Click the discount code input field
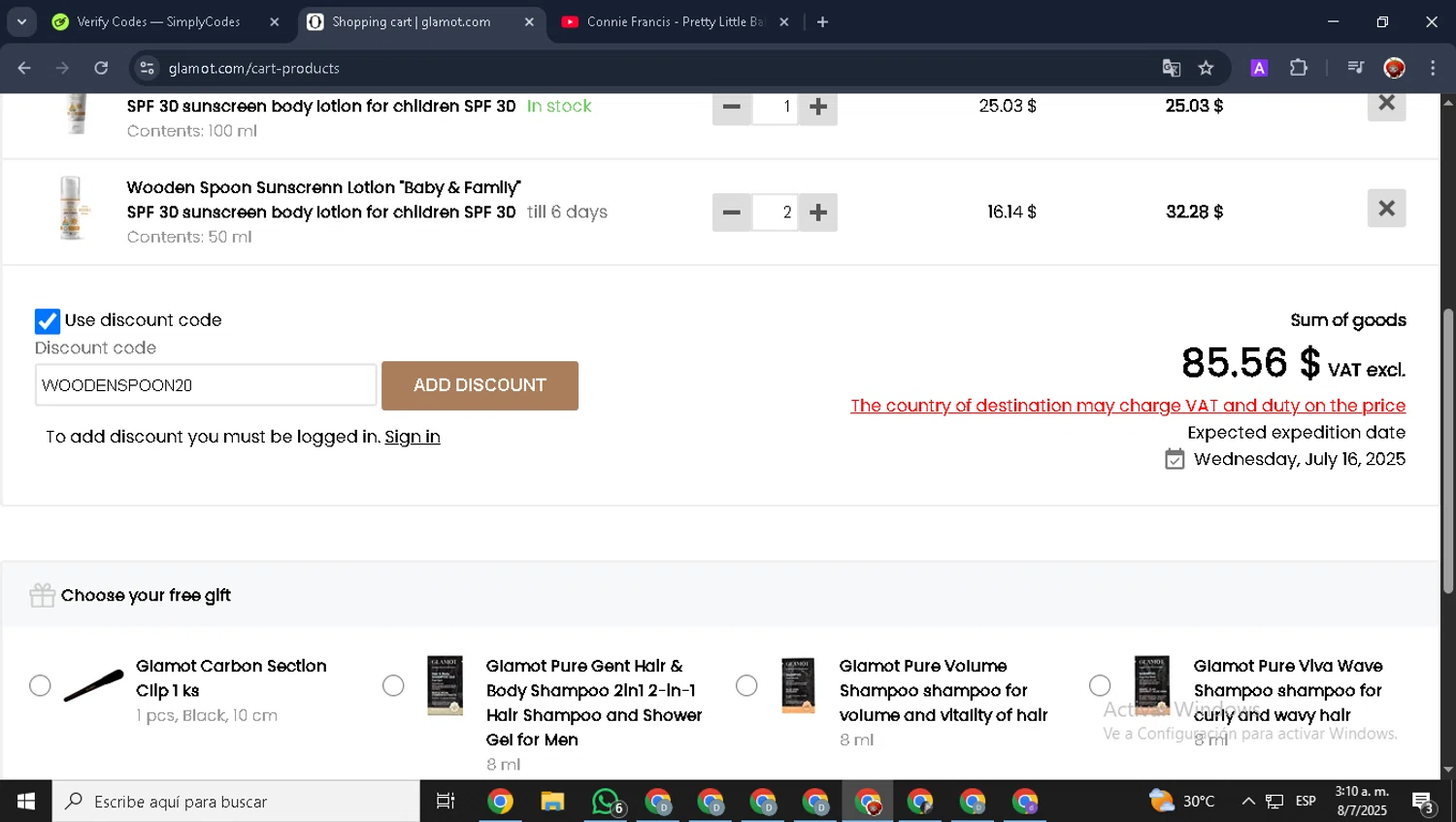Viewport: 1456px width, 822px height. [x=206, y=385]
